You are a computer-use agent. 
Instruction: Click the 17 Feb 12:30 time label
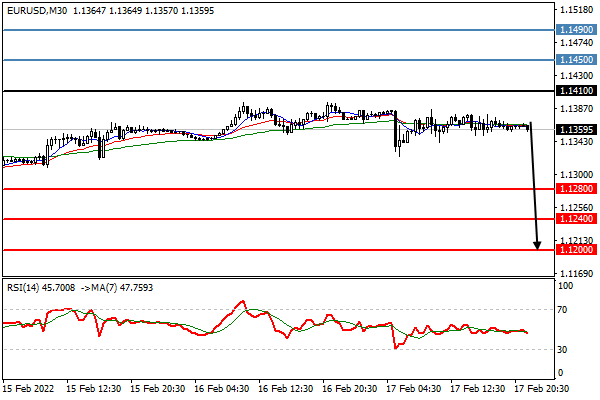click(x=477, y=389)
